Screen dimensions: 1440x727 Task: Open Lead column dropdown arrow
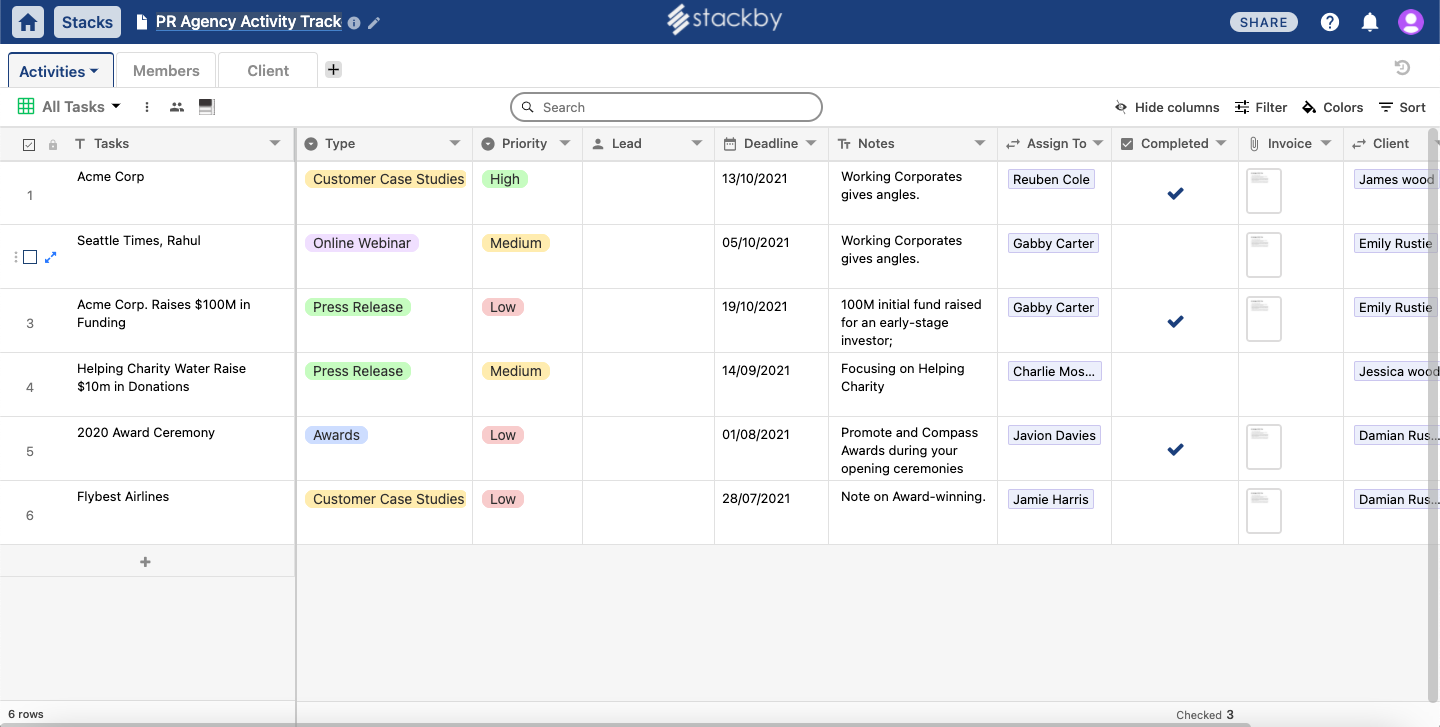697,144
